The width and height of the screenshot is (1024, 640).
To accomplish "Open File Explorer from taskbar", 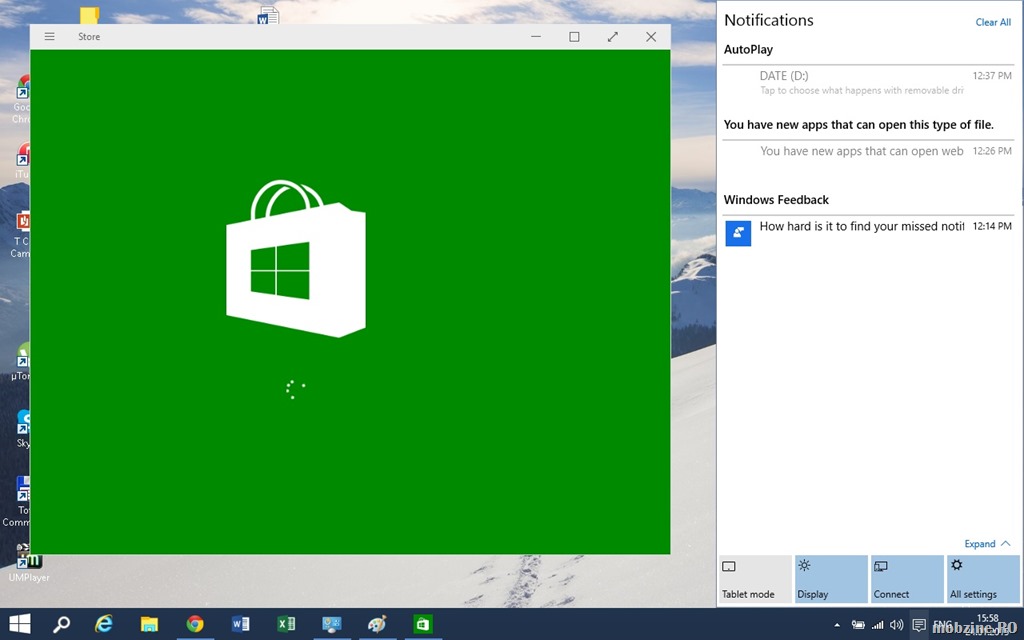I will [x=149, y=624].
